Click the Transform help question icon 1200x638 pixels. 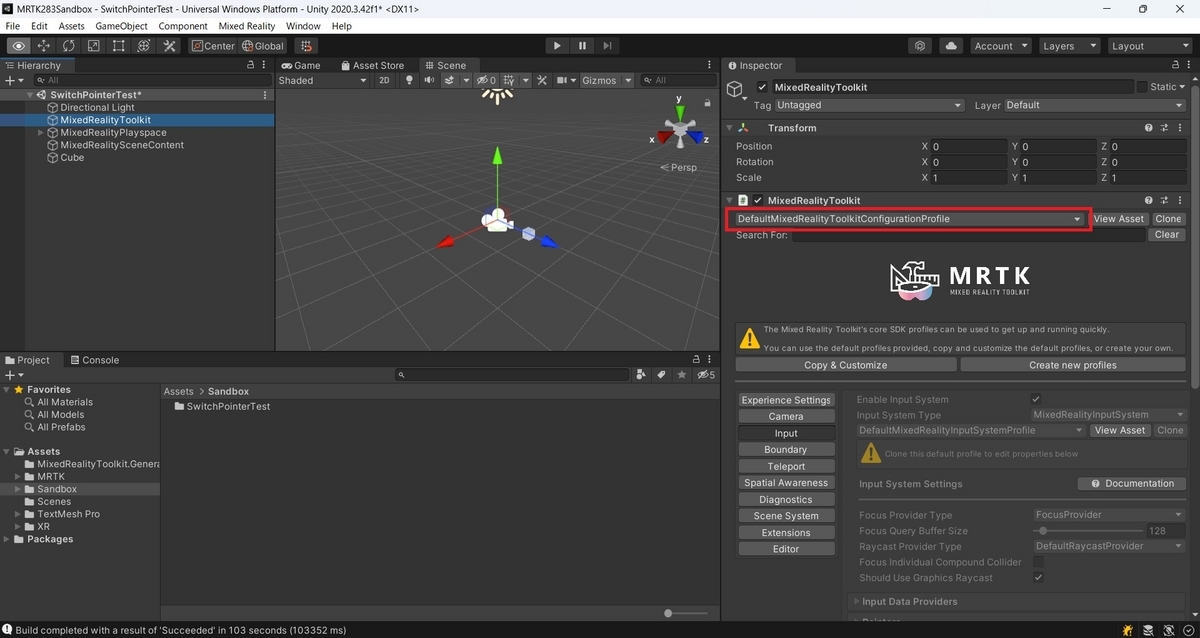[x=1150, y=128]
